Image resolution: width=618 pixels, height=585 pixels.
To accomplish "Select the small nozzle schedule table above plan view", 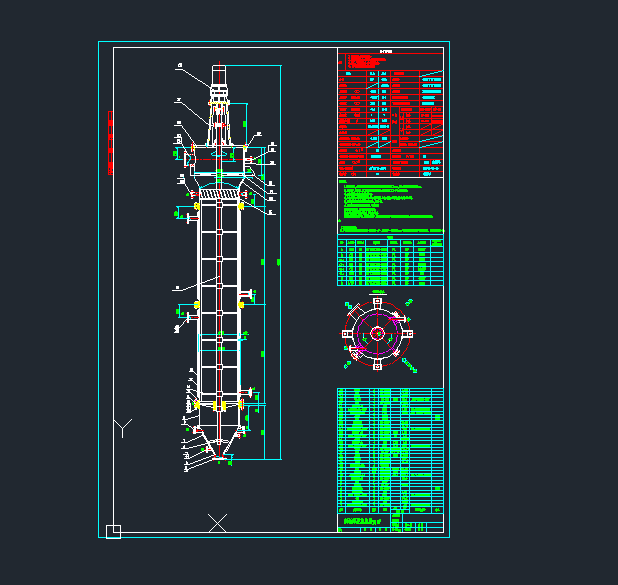I will coord(391,261).
